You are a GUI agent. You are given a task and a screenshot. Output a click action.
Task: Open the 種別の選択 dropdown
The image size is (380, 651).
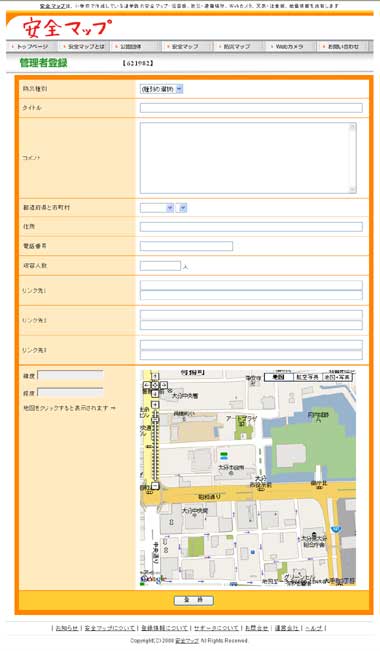[162, 89]
